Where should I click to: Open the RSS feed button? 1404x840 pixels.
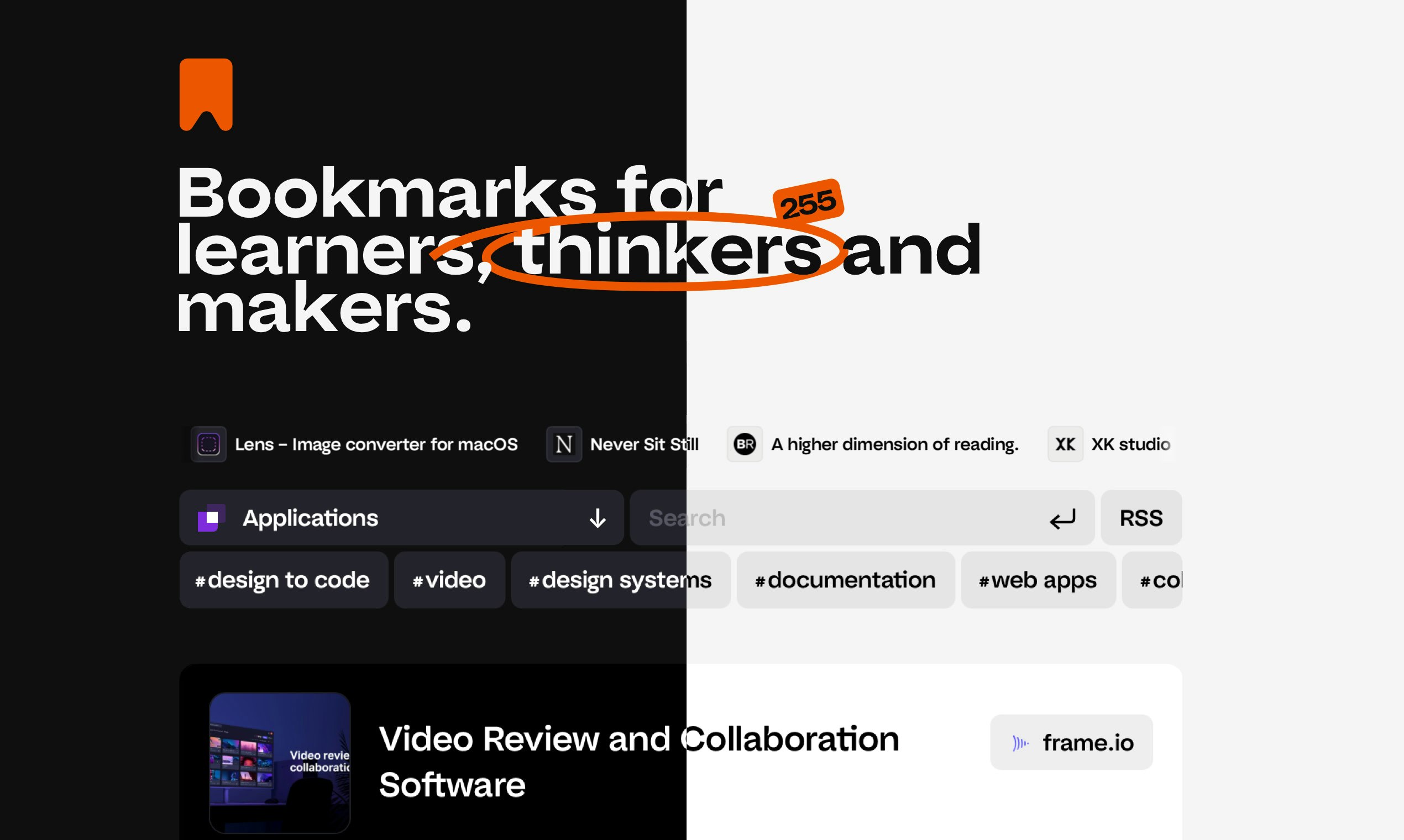coord(1141,518)
